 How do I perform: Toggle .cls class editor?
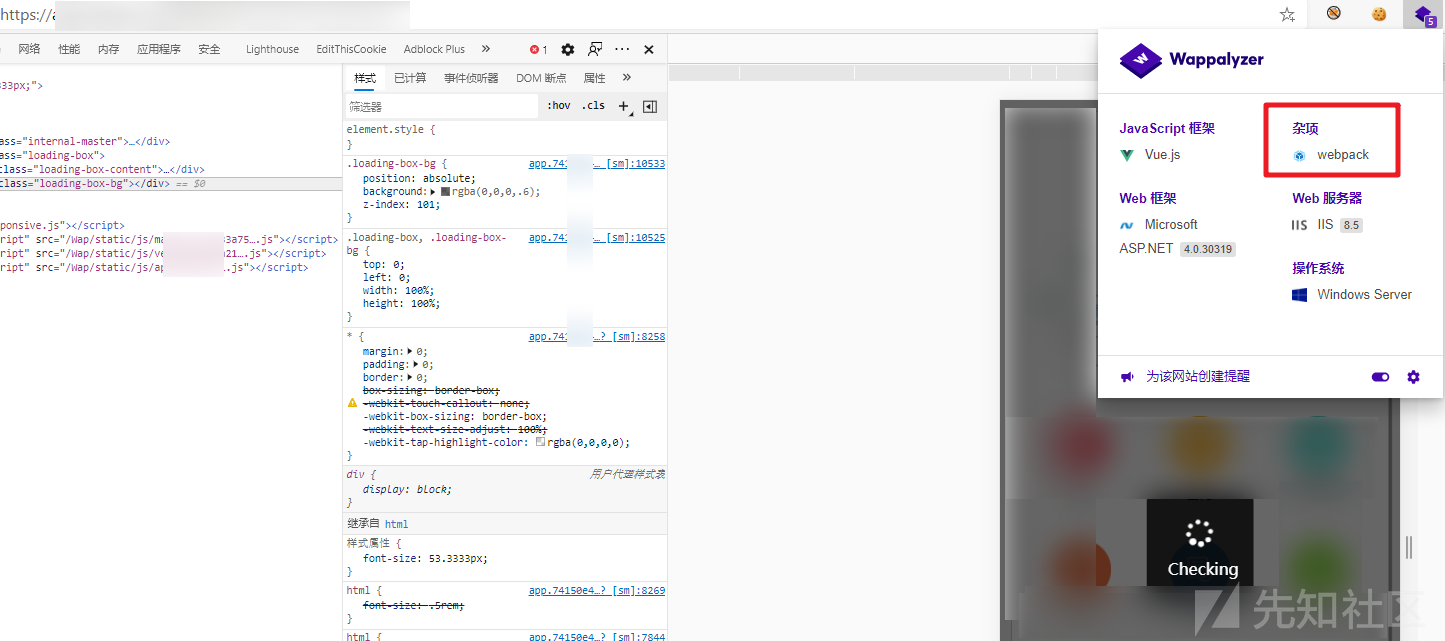pyautogui.click(x=594, y=106)
